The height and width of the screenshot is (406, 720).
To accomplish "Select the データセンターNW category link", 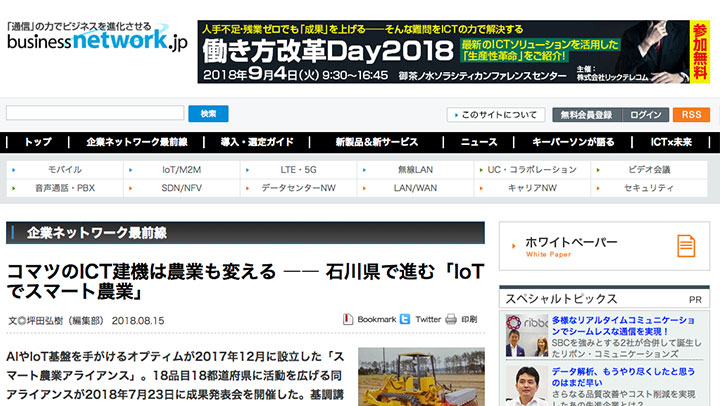I will coord(298,188).
